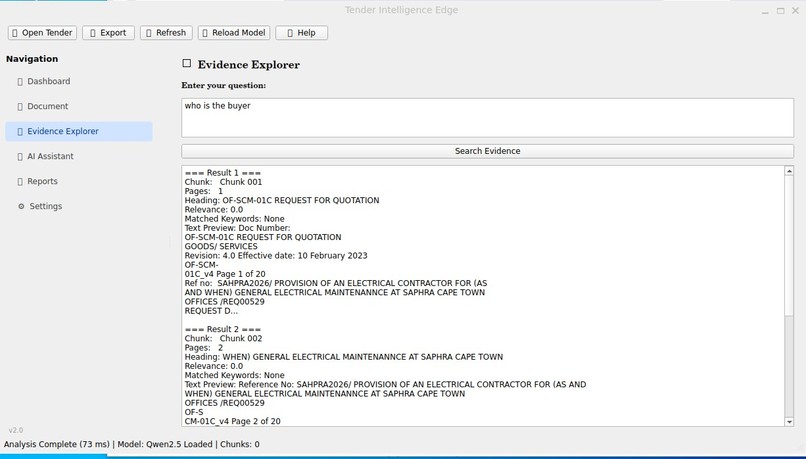
Task: Click '01C_v4 Page 1 of 20' line
Action: tap(225, 274)
